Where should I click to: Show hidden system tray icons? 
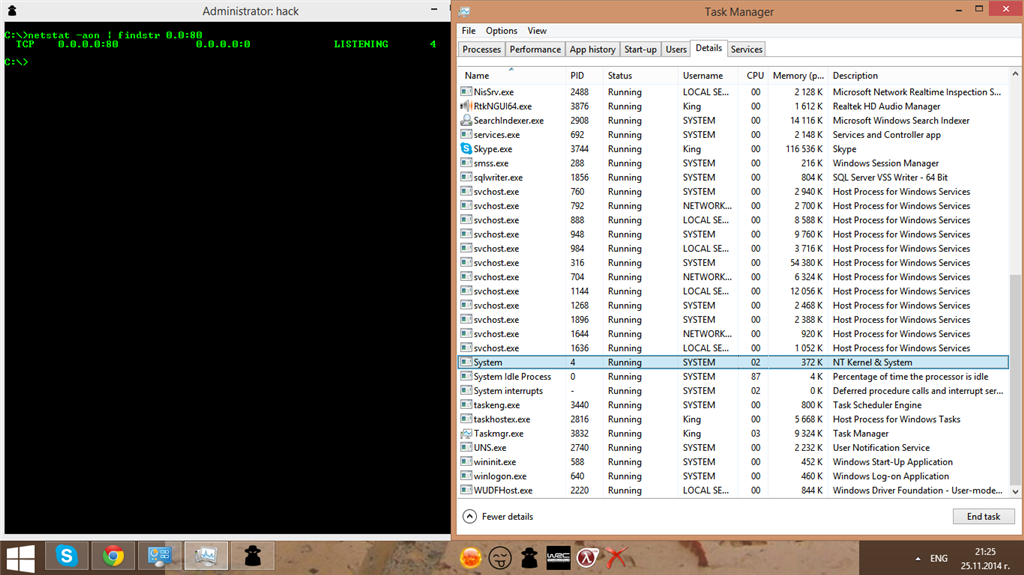pos(918,559)
